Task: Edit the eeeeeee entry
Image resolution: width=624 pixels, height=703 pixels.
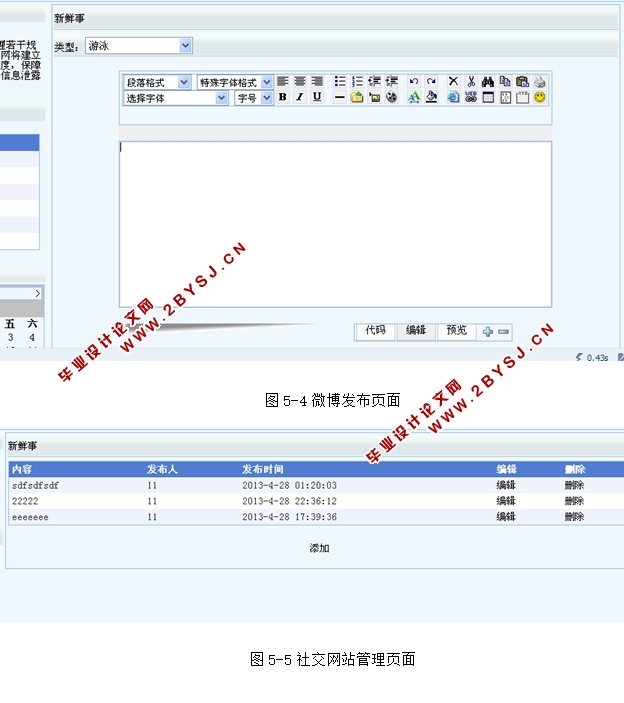Action: coord(506,516)
